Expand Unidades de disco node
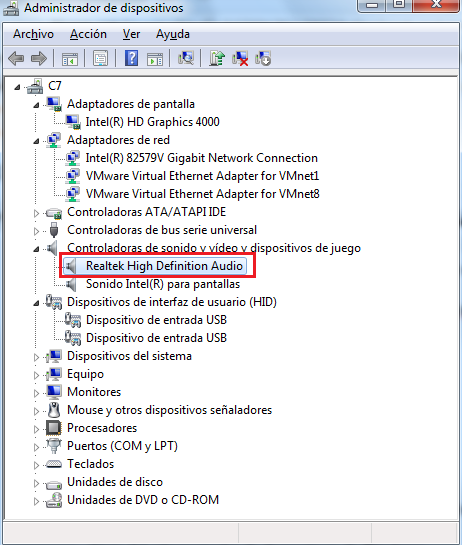This screenshot has width=462, height=545. pyautogui.click(x=36, y=483)
